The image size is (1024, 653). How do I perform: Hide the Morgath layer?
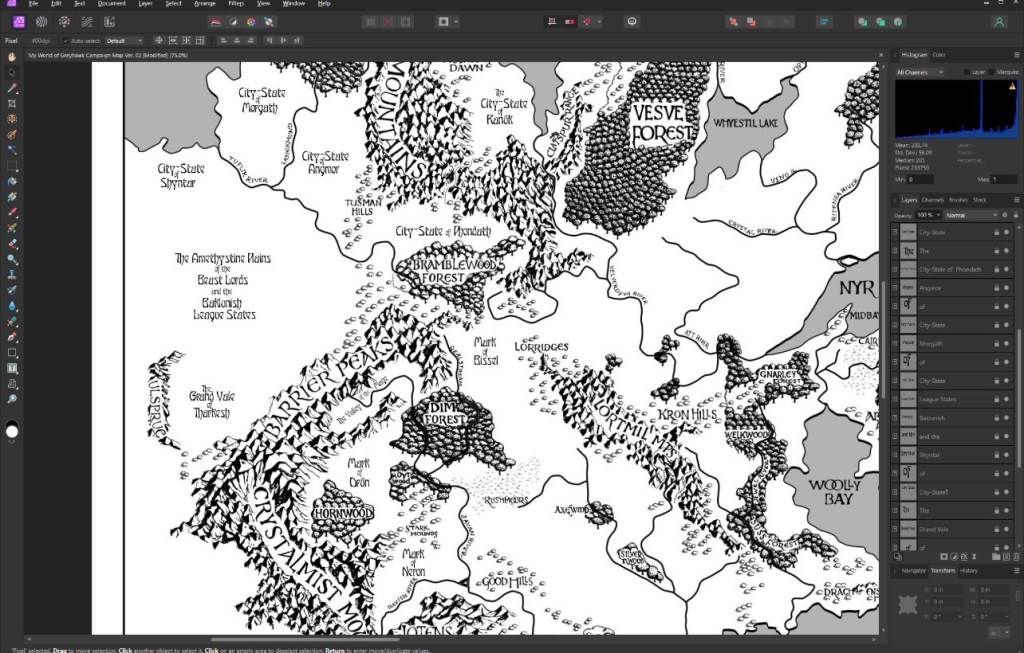[1006, 343]
